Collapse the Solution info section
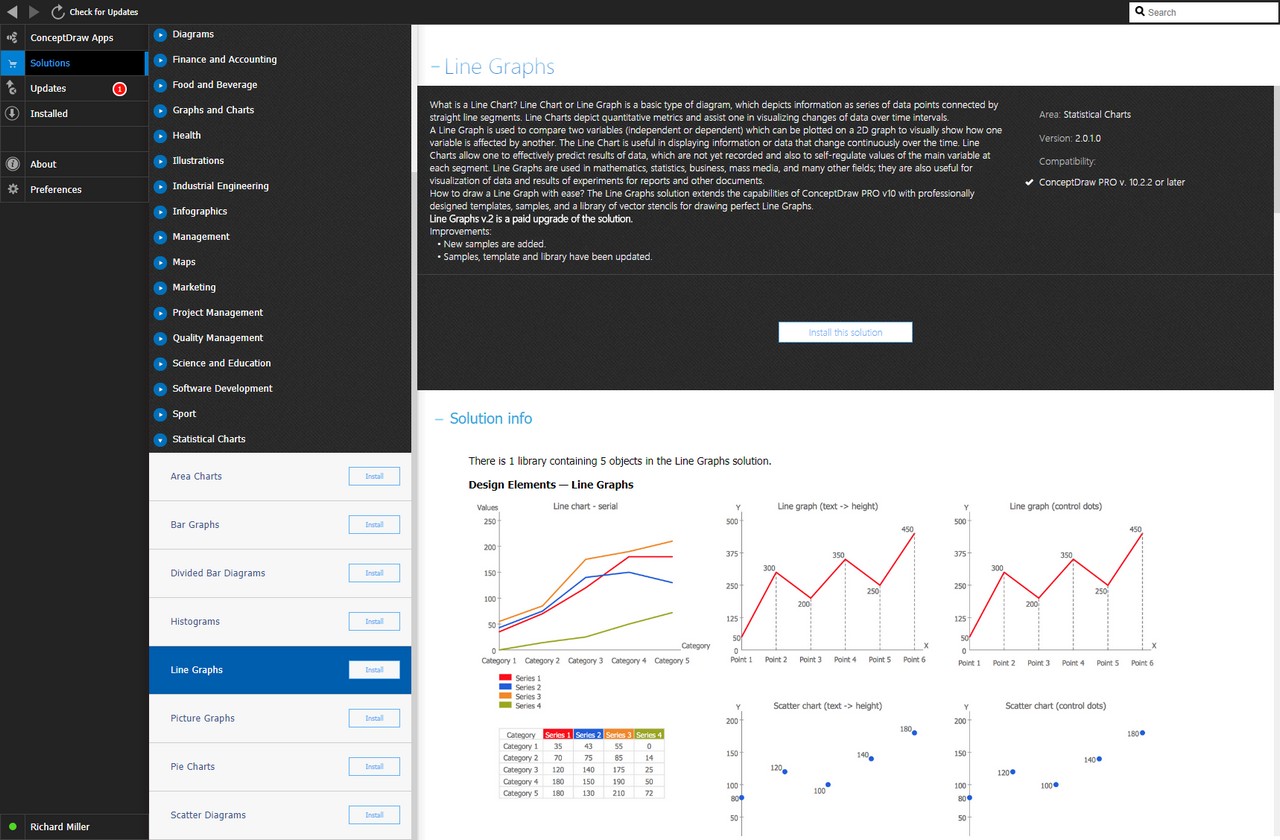The height and width of the screenshot is (840, 1280). [x=439, y=419]
